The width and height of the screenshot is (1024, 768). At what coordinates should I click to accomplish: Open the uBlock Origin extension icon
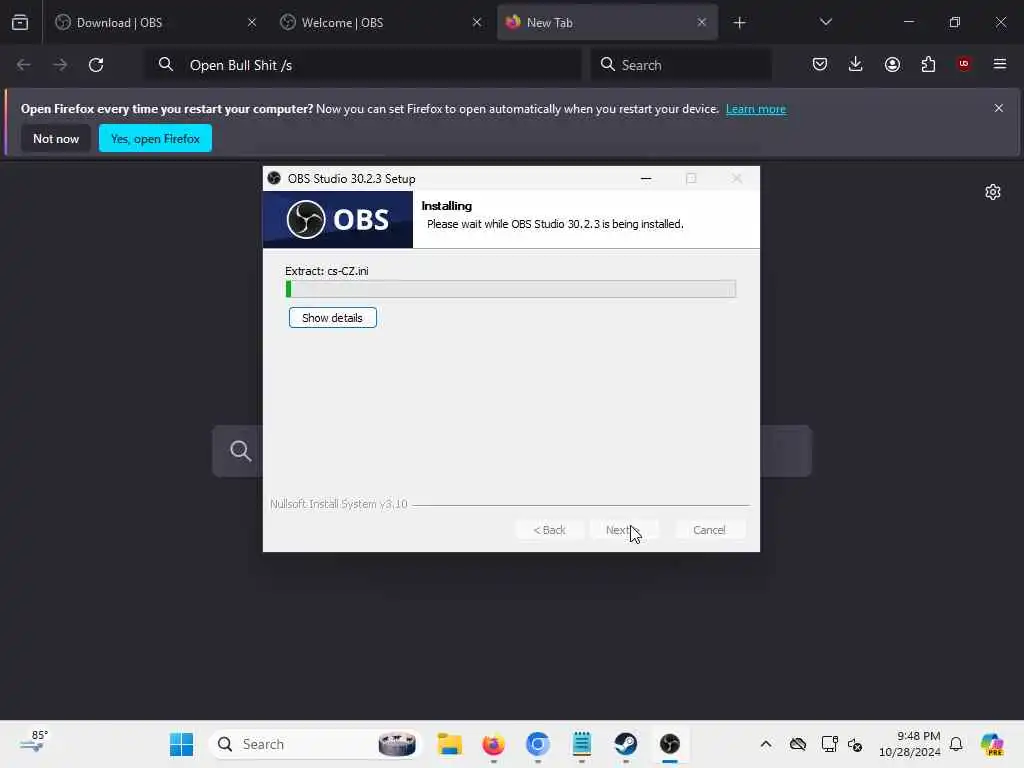click(x=964, y=64)
